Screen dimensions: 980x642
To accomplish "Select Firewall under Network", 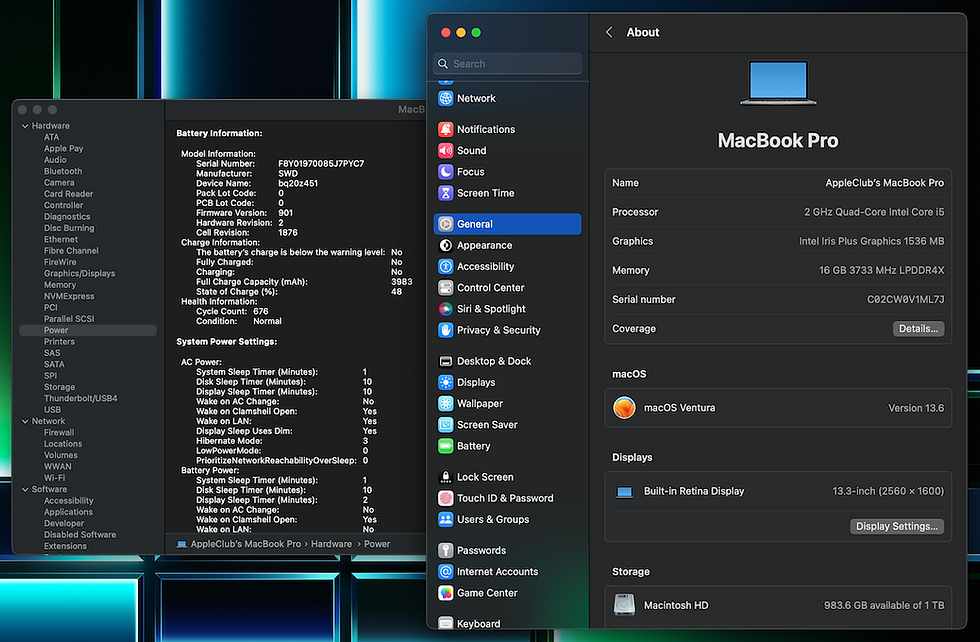I will (x=59, y=433).
